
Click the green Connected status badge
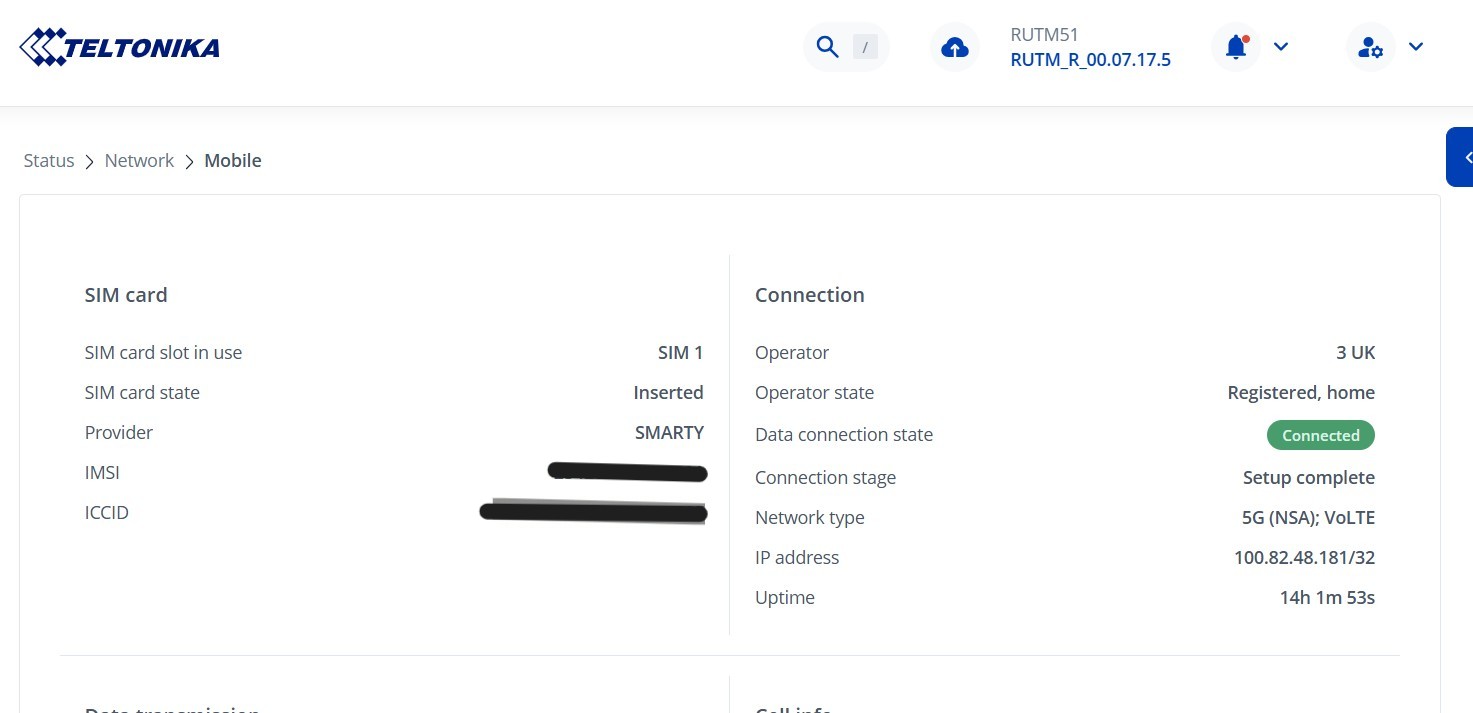[1320, 435]
